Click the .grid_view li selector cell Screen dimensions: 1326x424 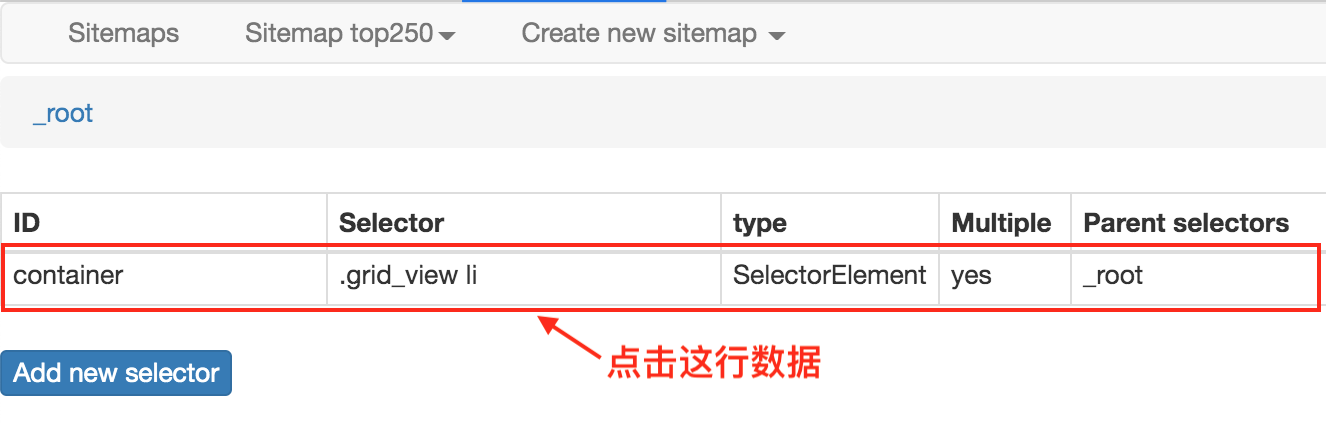pyautogui.click(x=524, y=274)
